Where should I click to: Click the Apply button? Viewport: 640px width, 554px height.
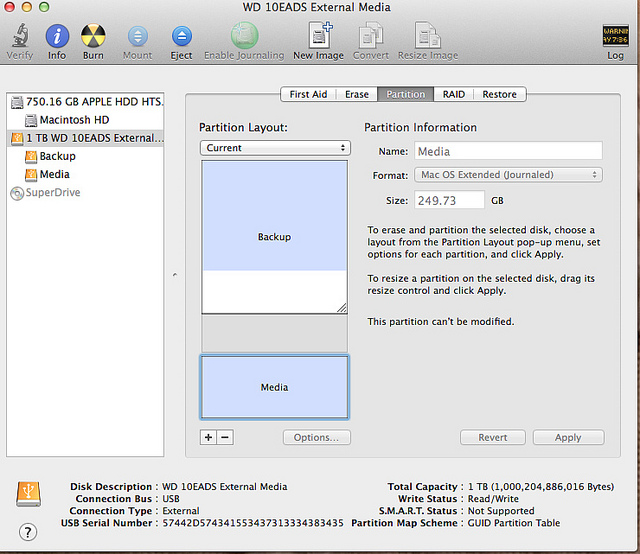tap(568, 437)
